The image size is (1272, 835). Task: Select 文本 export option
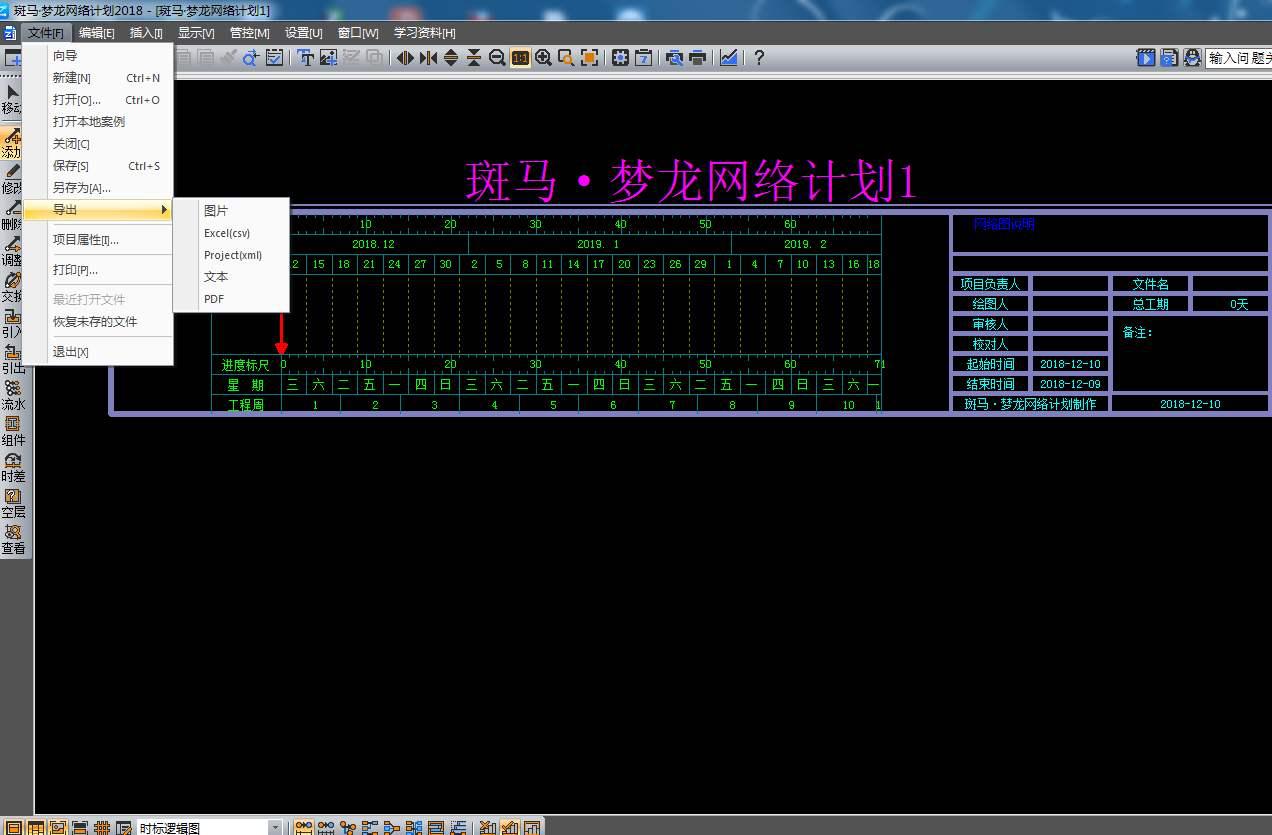tap(232, 277)
